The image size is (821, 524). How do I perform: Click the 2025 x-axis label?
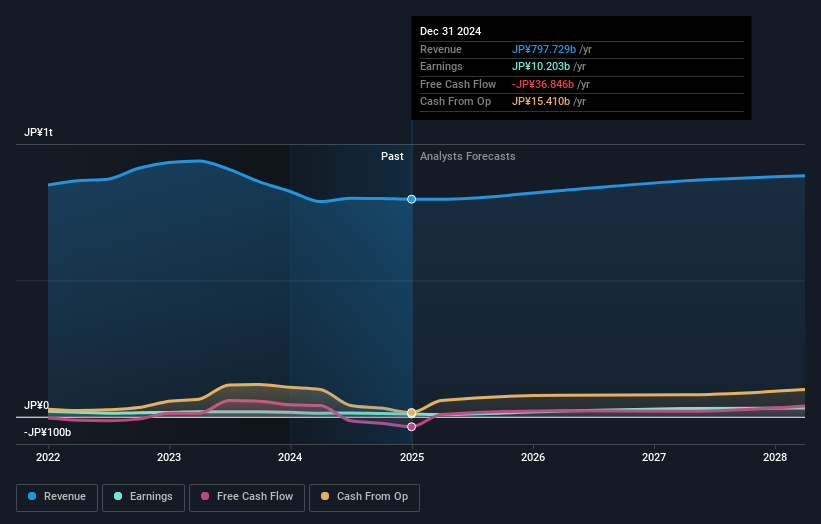[x=412, y=457]
